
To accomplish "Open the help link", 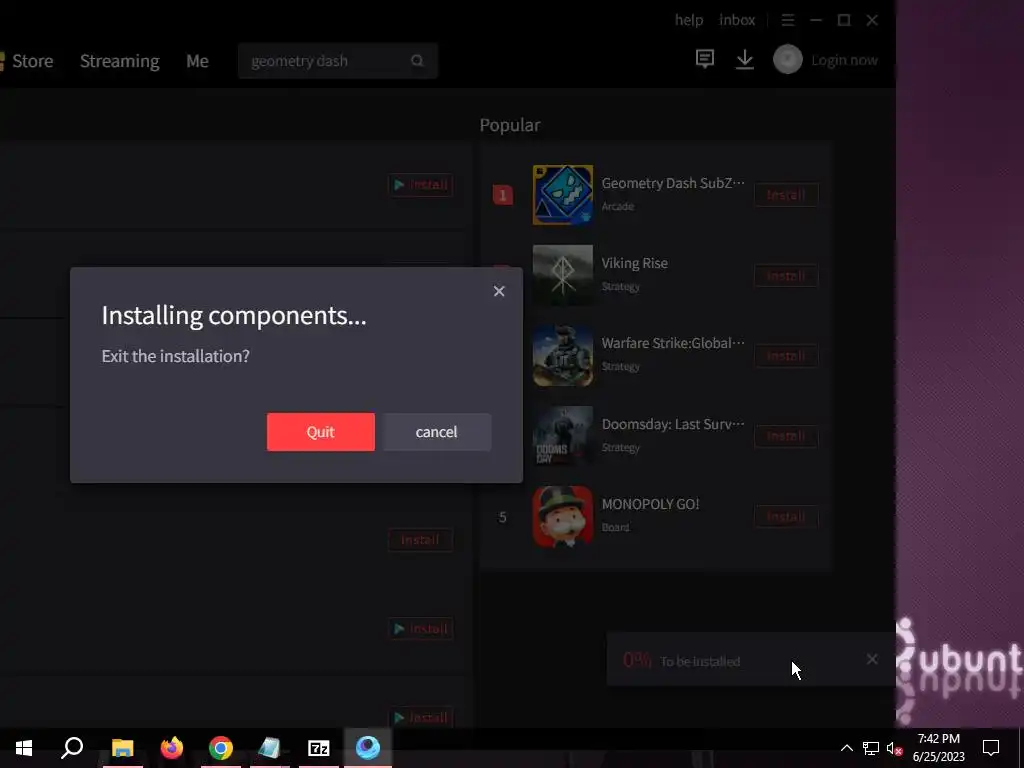I will click(x=689, y=20).
